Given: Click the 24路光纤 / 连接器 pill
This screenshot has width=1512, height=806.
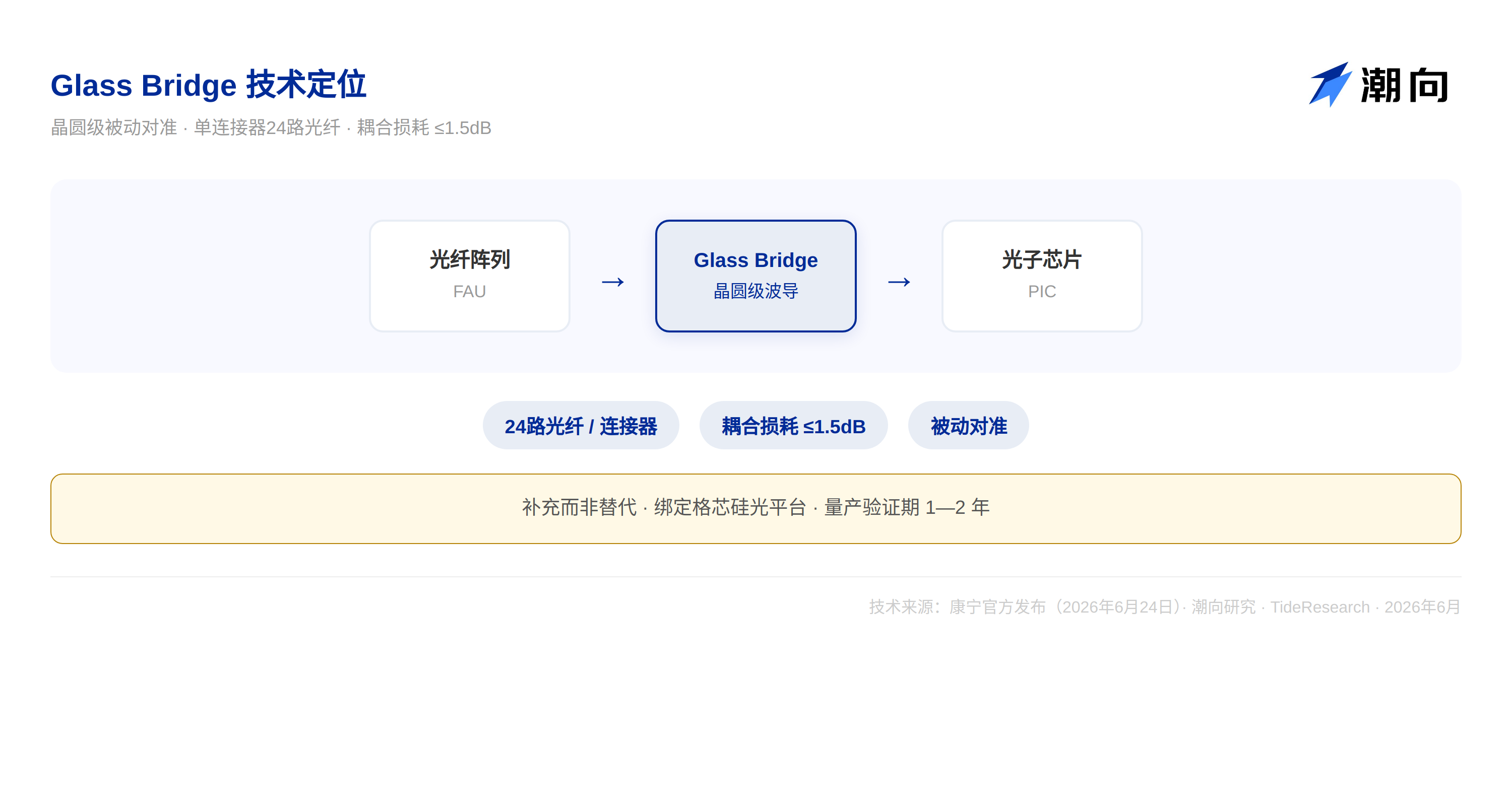Looking at the screenshot, I should coord(581,425).
